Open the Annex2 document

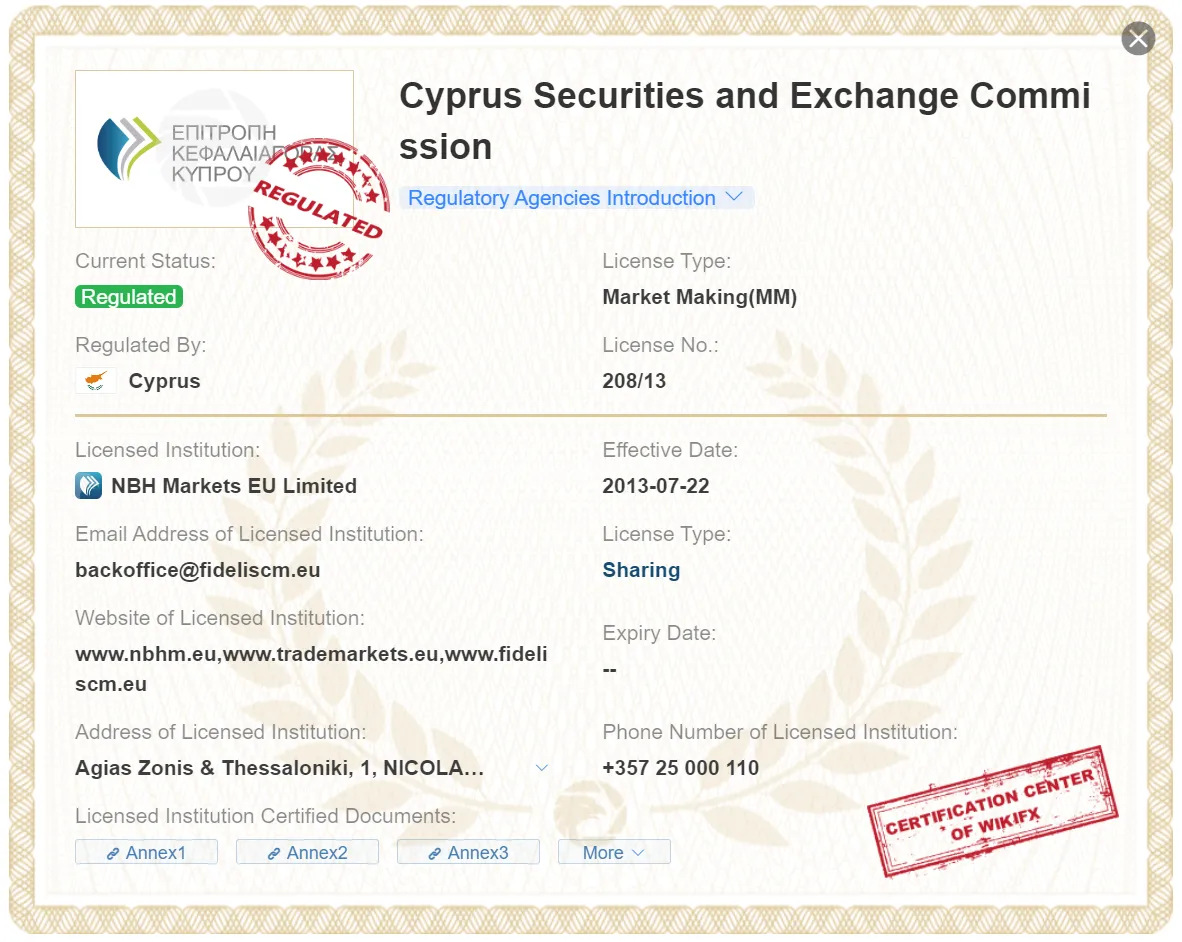pyautogui.click(x=307, y=852)
